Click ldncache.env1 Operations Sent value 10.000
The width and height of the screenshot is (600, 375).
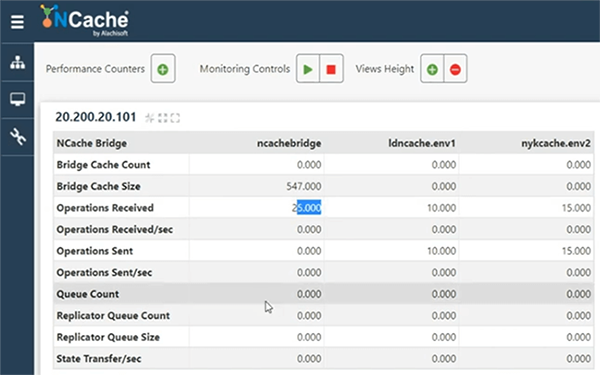pyautogui.click(x=441, y=251)
